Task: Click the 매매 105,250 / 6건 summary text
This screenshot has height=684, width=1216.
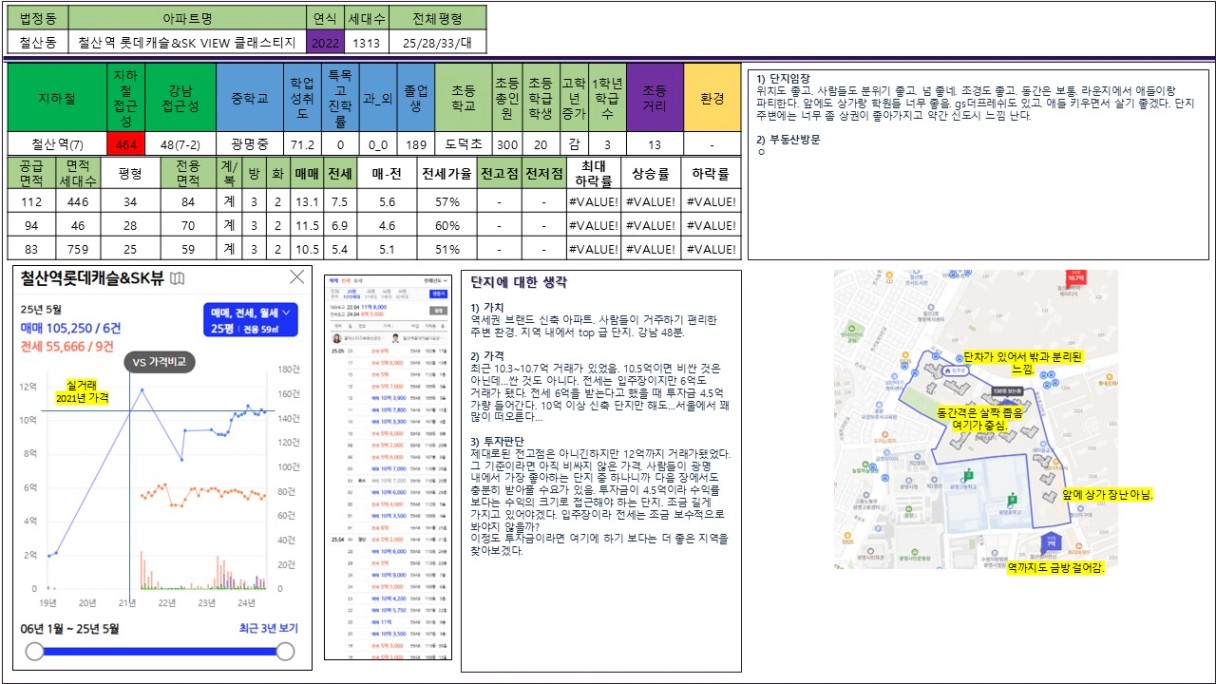Action: (71, 327)
